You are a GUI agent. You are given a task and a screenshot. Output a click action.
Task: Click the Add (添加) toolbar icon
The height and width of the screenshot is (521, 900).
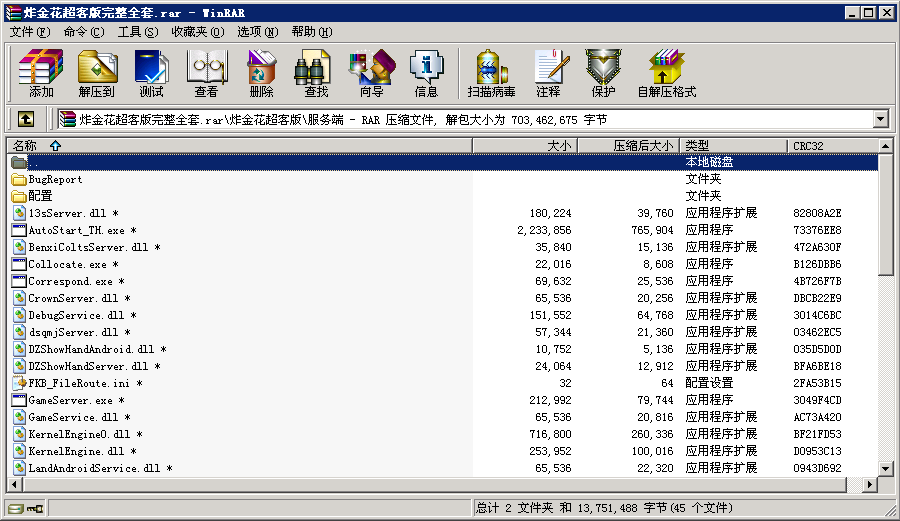(x=41, y=74)
